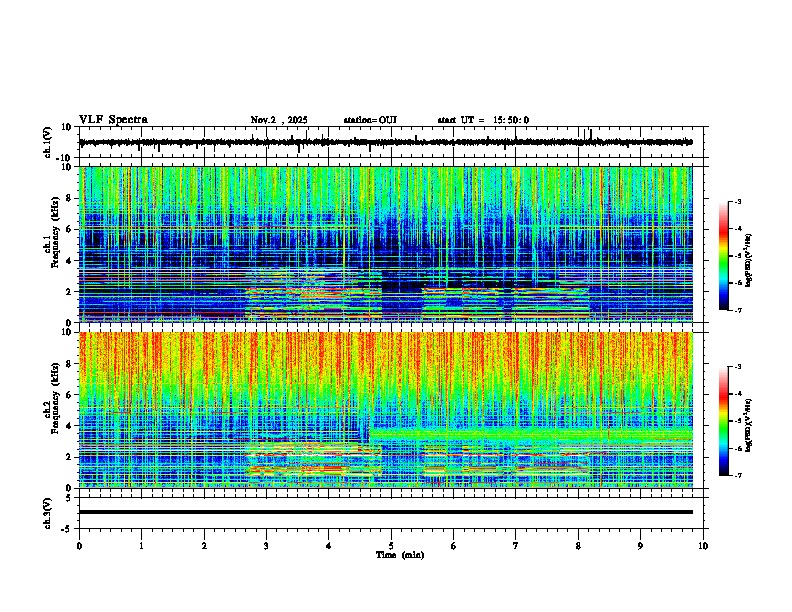Click the ch.2 'Frequency (kHz)' axis label
This screenshot has height=612, width=792.
(x=56, y=398)
